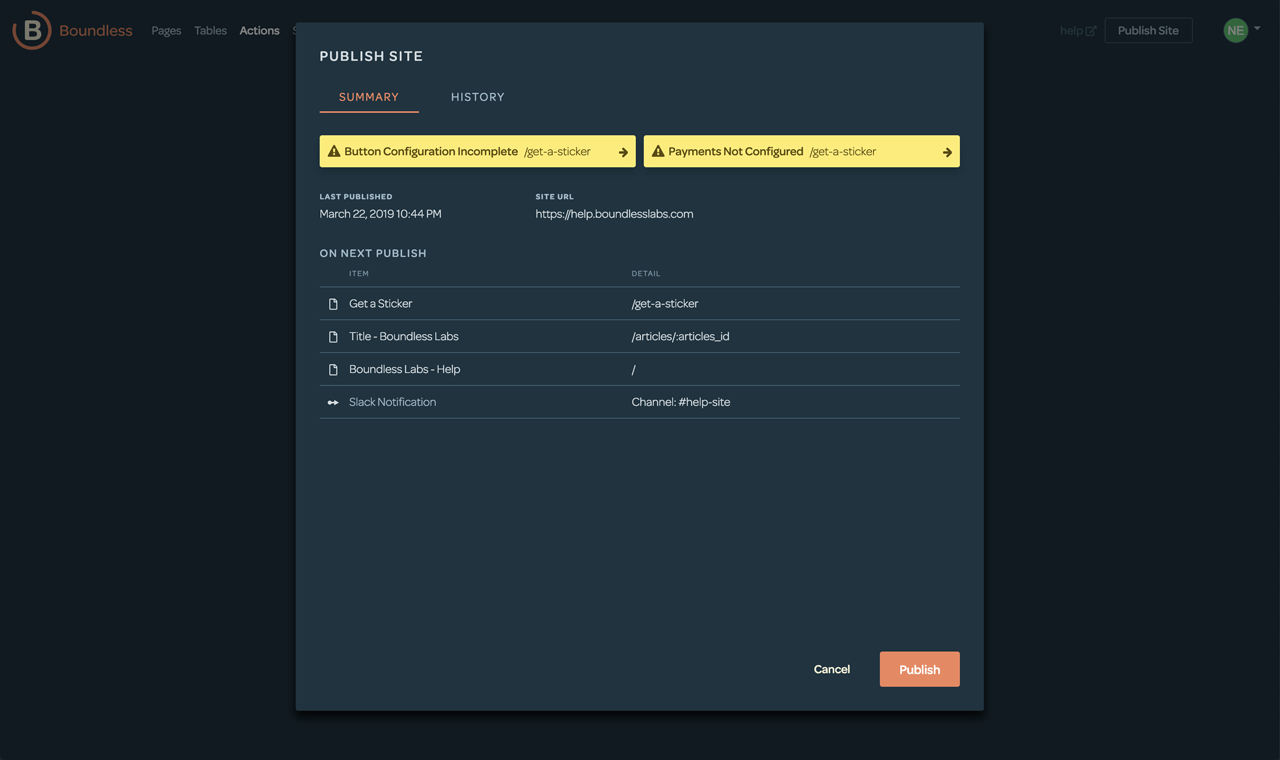This screenshot has height=760, width=1280.
Task: Click Cancel in the Publish Site dialog
Action: tap(832, 669)
